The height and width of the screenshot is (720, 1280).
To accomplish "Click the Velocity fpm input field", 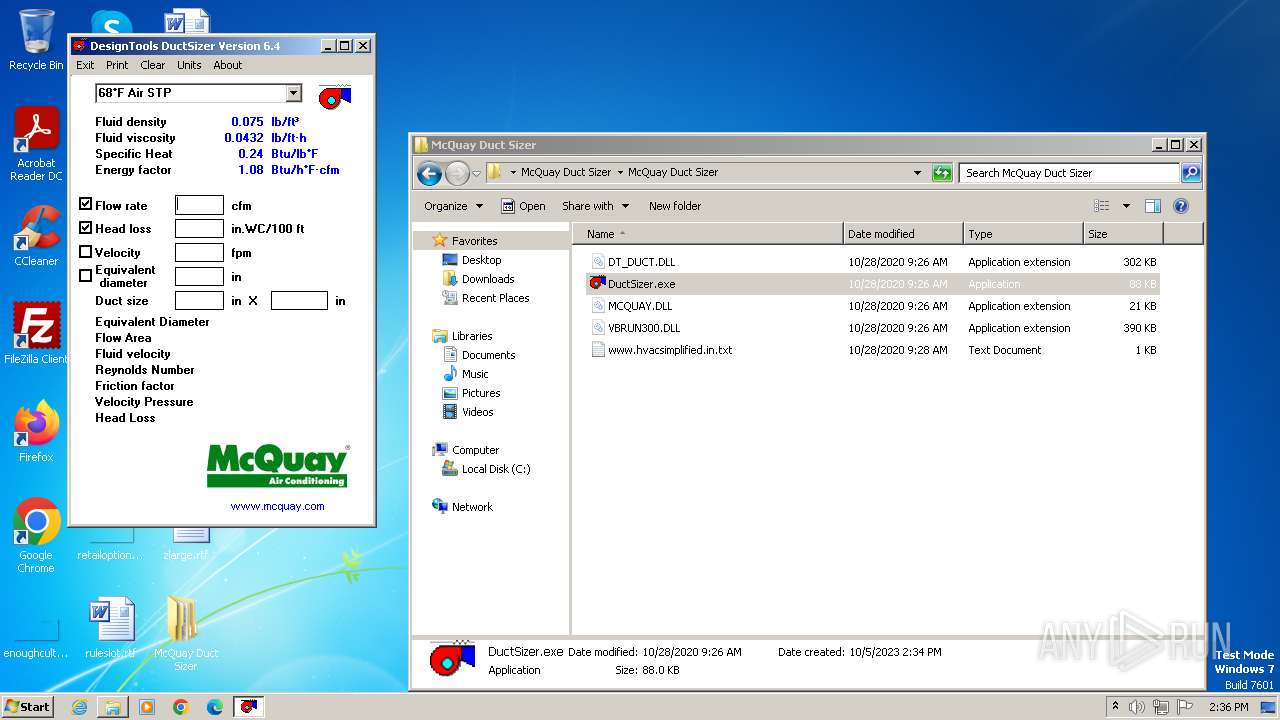I will [199, 253].
